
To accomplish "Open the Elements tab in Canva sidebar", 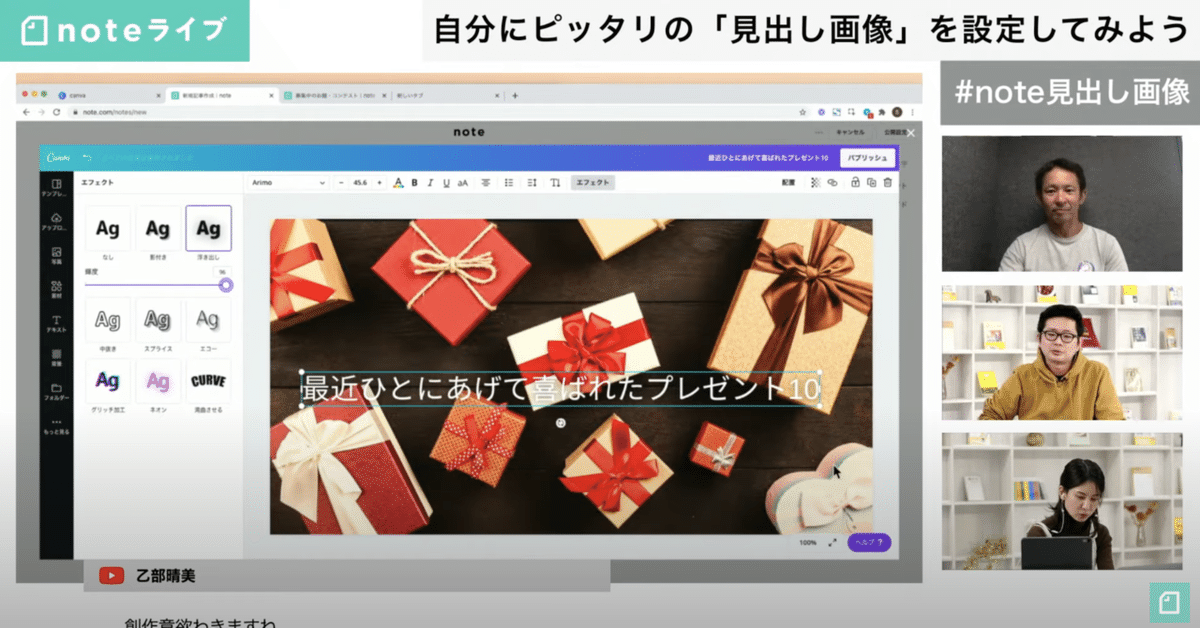I will 57,290.
